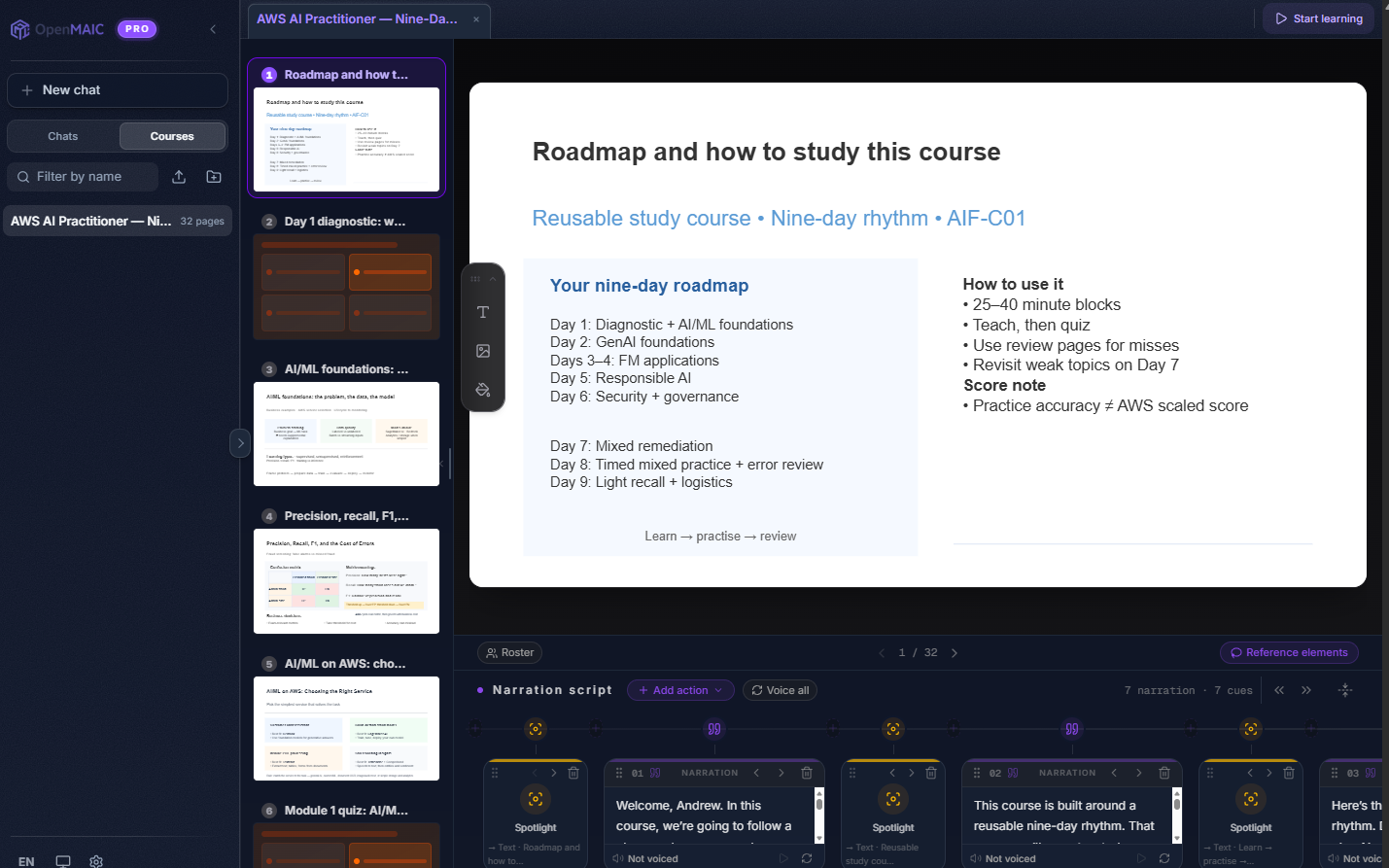Click narration 02 quote timeline marker
This screenshot has height=868, width=1389.
[1072, 729]
